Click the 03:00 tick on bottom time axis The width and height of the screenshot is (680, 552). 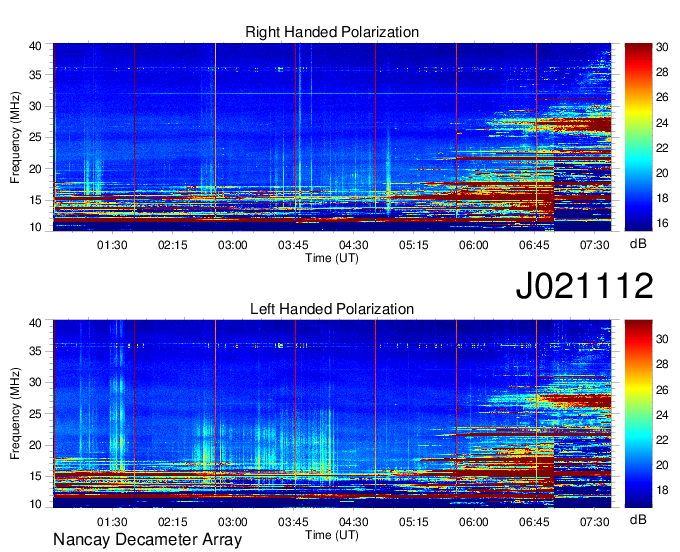click(x=233, y=521)
